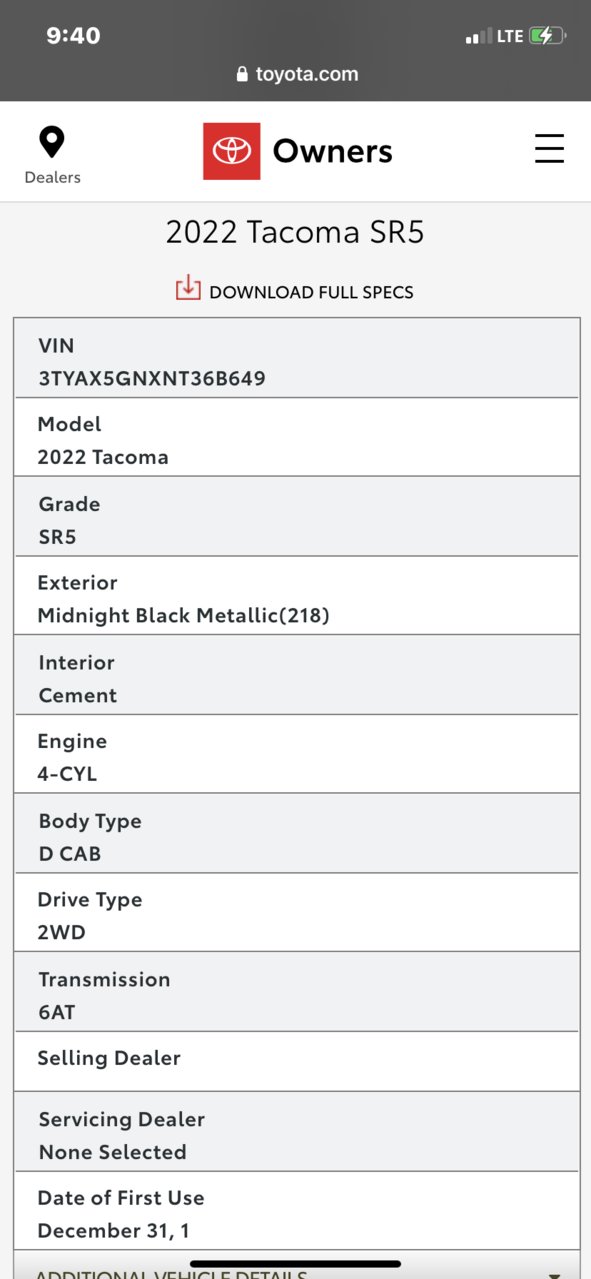Screen dimensions: 591x1279
Task: Tap the 9:40 clock in status bar
Action: tap(73, 36)
